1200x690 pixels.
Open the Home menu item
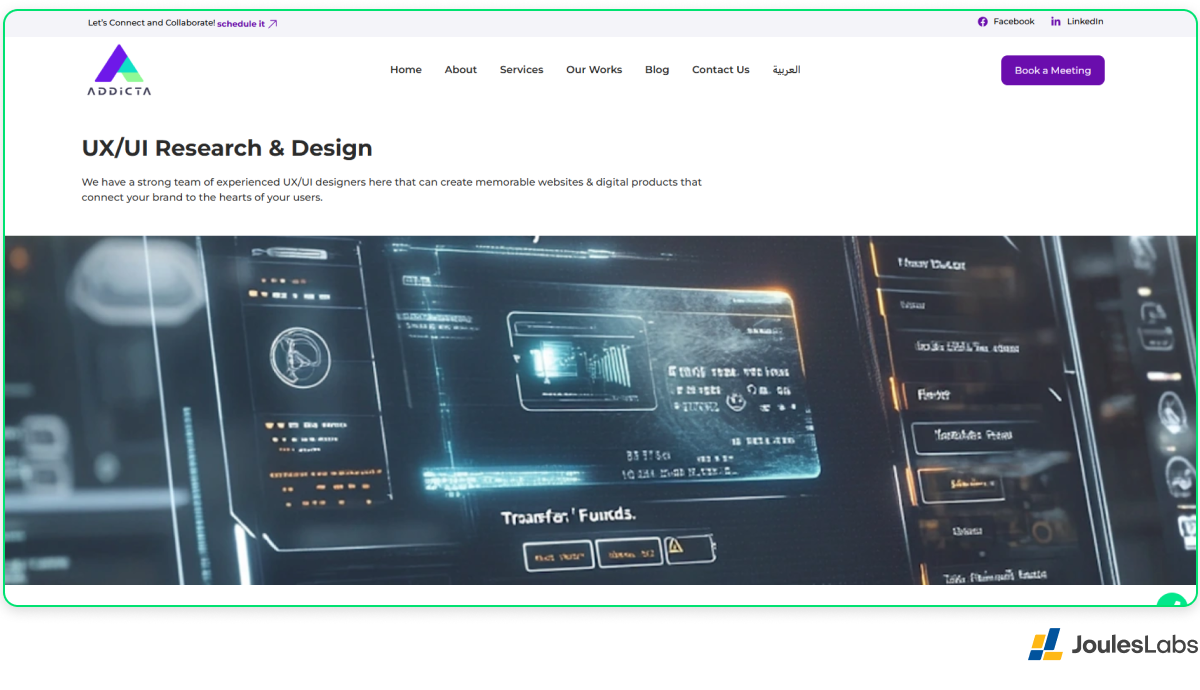406,70
